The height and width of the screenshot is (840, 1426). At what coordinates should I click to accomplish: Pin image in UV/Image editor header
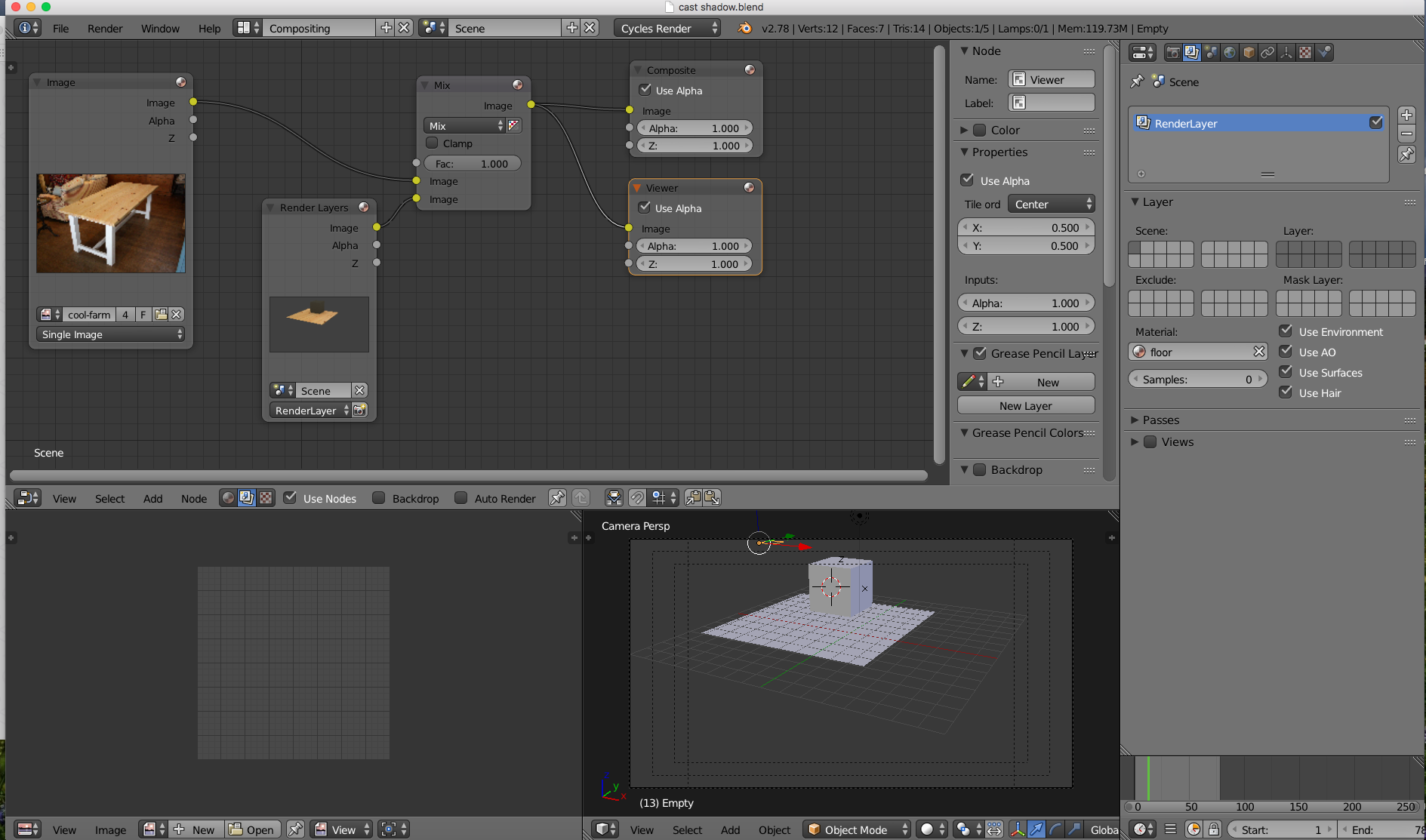tap(295, 829)
